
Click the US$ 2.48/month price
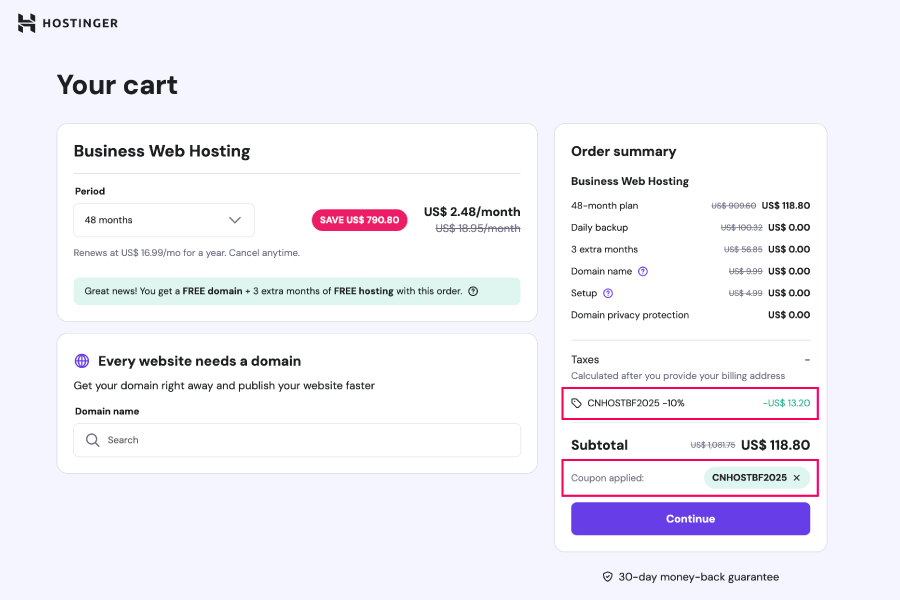(x=472, y=212)
